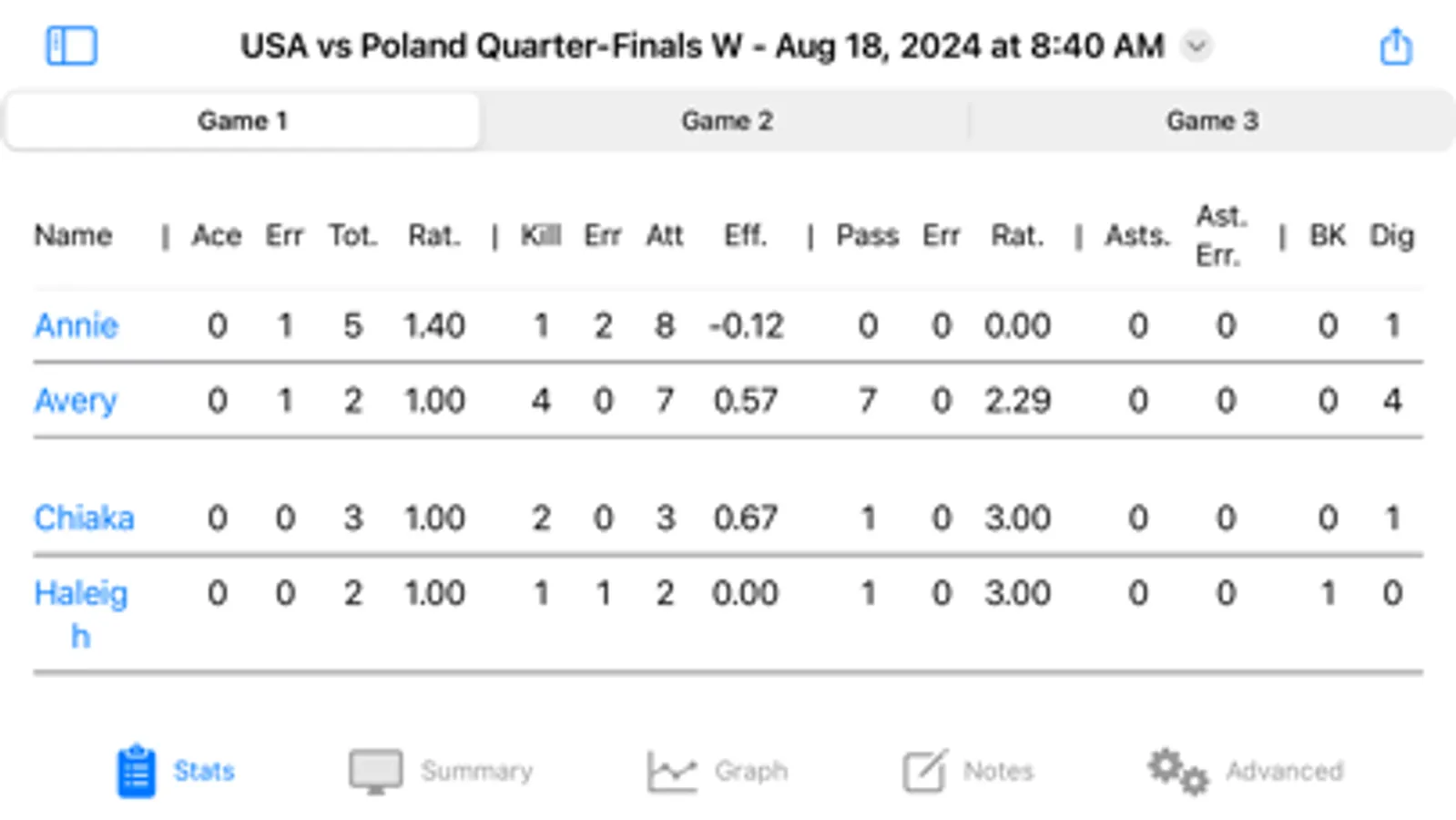The image size is (1456, 820).
Task: Open player Avery's details
Action: (76, 400)
